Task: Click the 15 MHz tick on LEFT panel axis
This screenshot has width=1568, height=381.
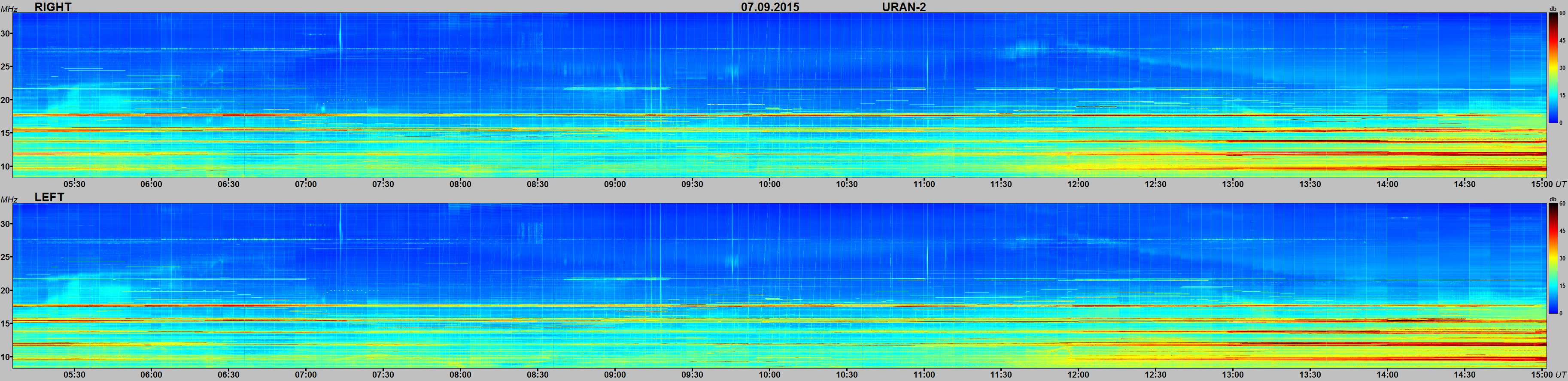Action: click(x=6, y=323)
